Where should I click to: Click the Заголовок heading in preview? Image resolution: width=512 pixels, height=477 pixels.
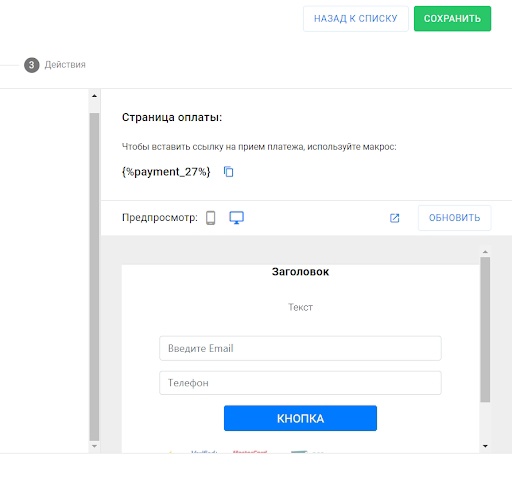(300, 272)
